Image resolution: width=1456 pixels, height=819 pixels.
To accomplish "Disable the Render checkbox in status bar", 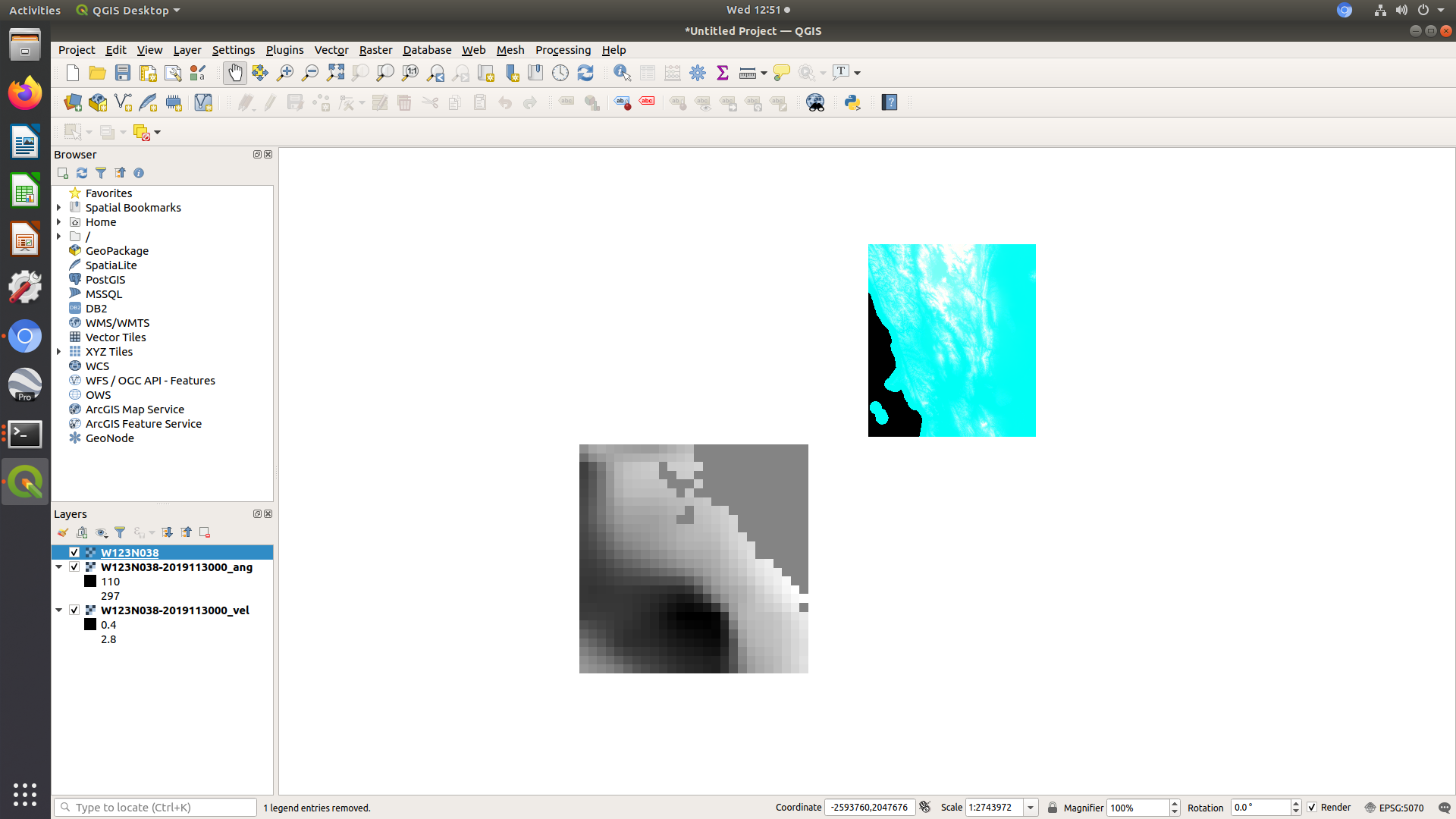I will click(x=1312, y=807).
